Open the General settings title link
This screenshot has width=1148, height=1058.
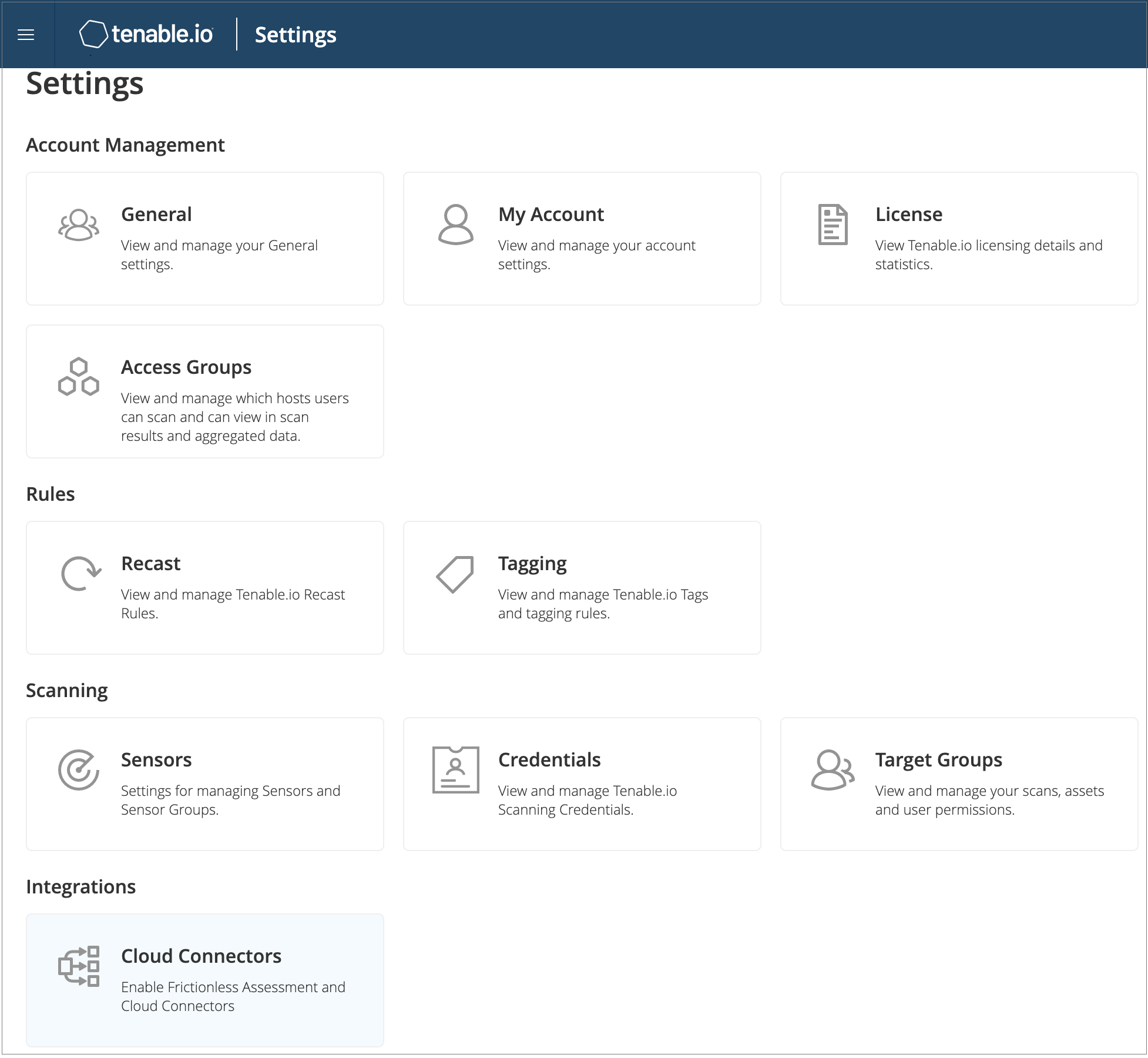click(156, 215)
